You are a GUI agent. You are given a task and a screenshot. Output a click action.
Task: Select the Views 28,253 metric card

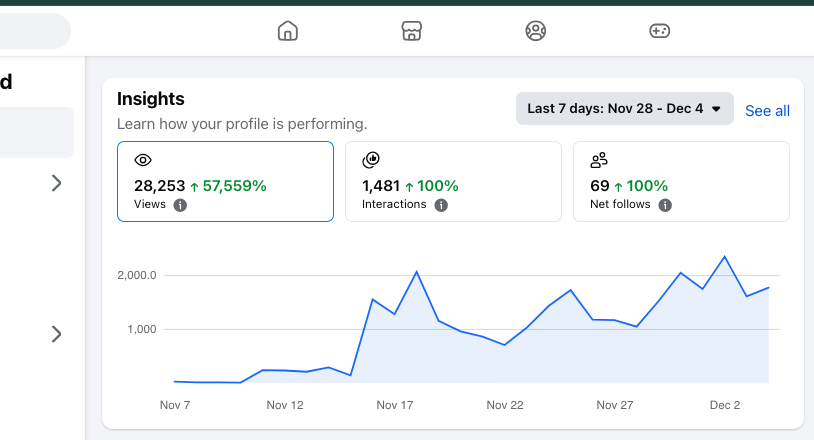pyautogui.click(x=225, y=181)
